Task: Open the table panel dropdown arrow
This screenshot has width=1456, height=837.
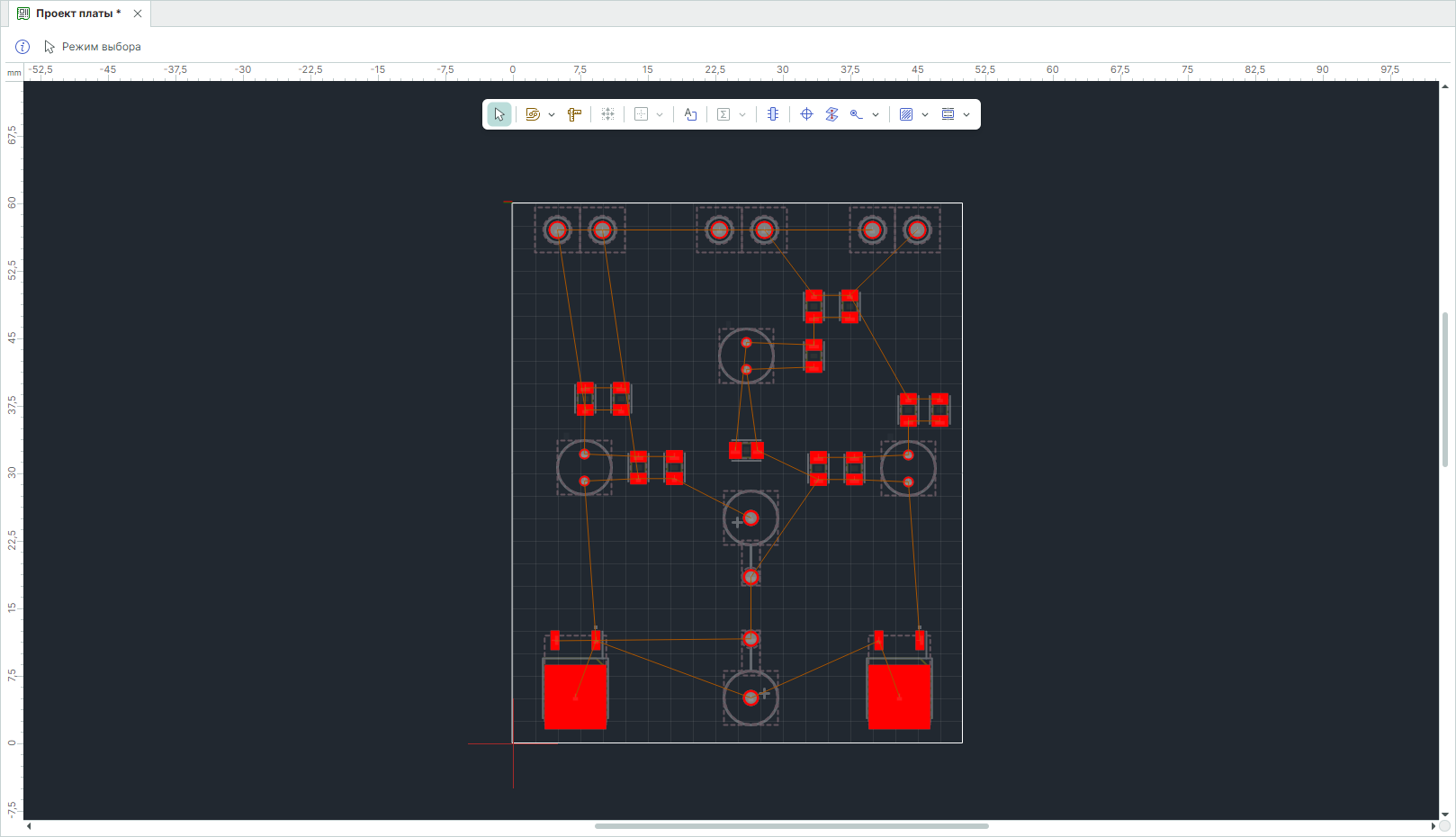Action: [966, 114]
